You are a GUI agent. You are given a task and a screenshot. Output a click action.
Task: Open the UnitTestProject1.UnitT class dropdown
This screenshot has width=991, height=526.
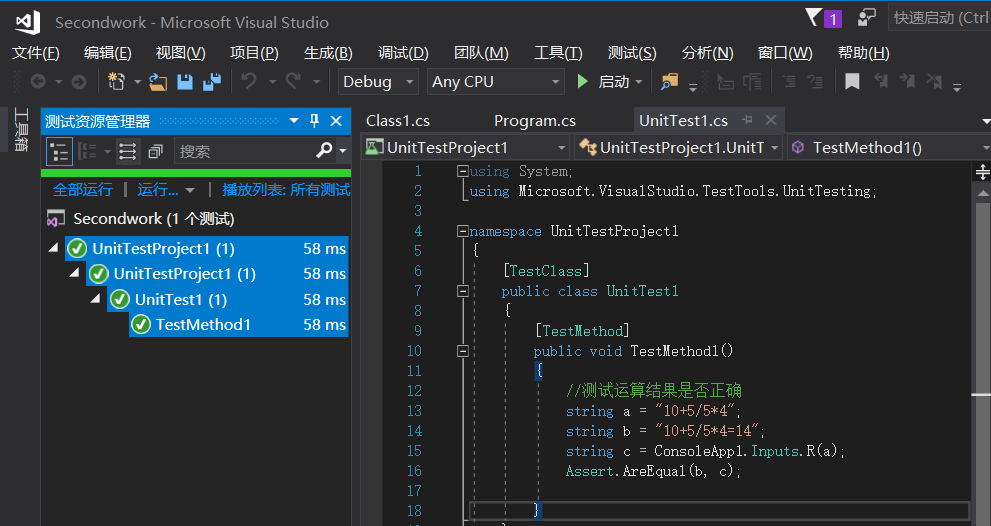[x=775, y=148]
